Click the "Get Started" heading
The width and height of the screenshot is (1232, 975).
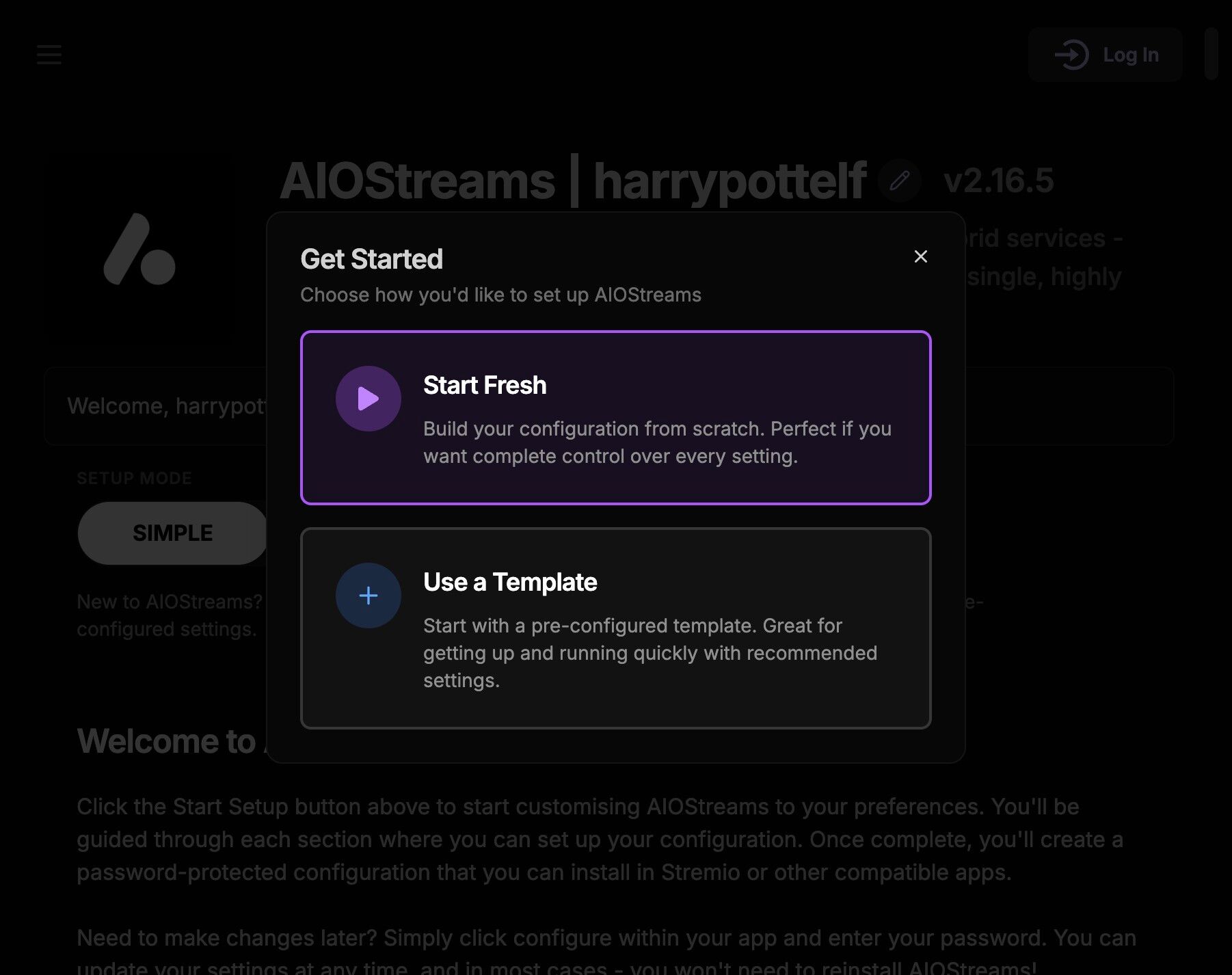372,259
